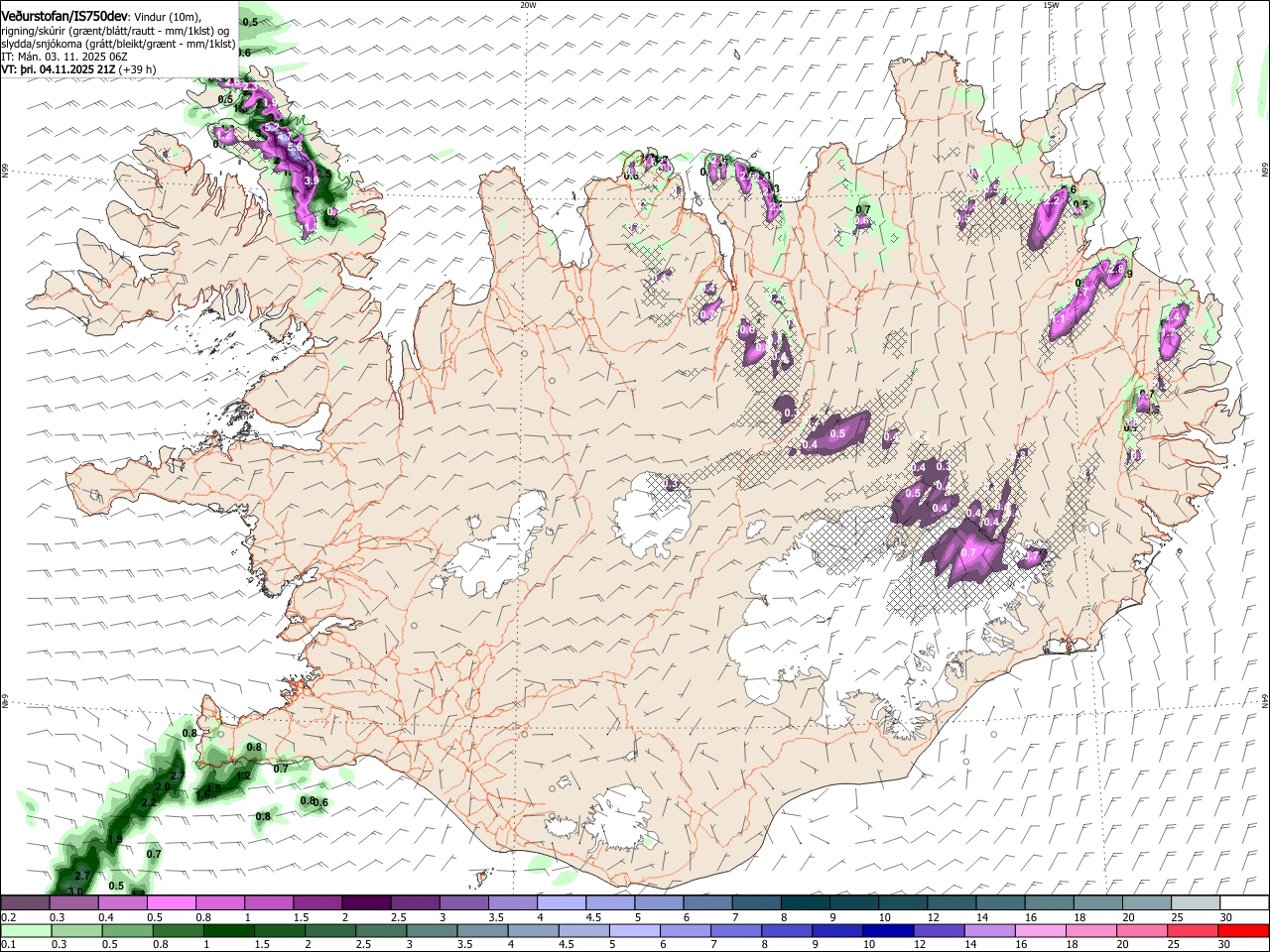This screenshot has width=1270, height=952.
Task: Pick the dark purple upper legend swatch at 2
Action: click(365, 902)
